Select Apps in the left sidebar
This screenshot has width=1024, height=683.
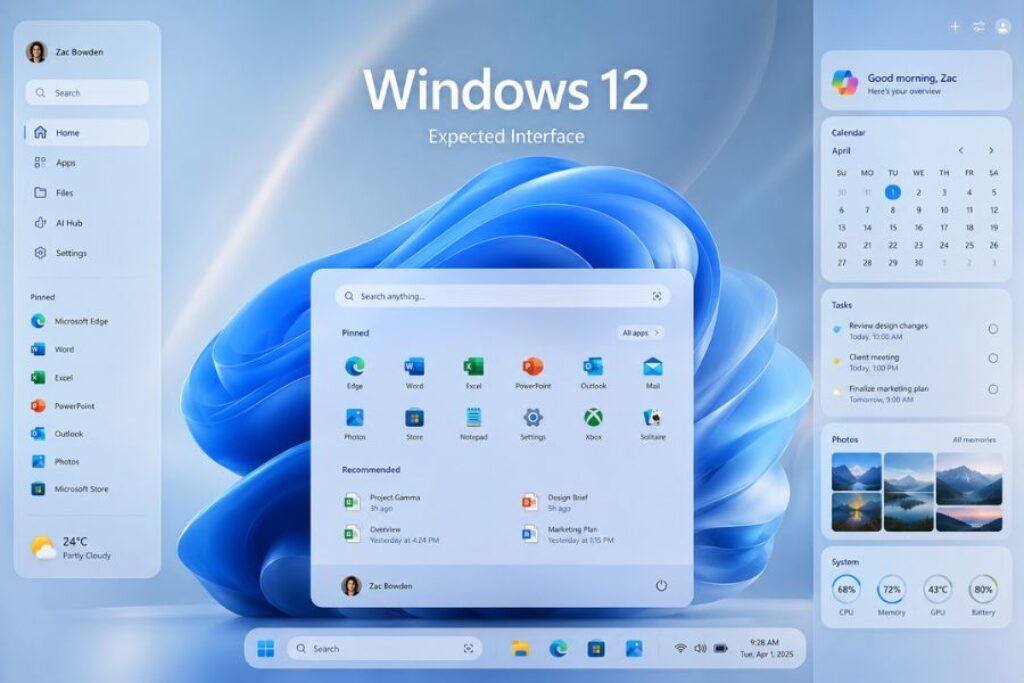coord(87,163)
